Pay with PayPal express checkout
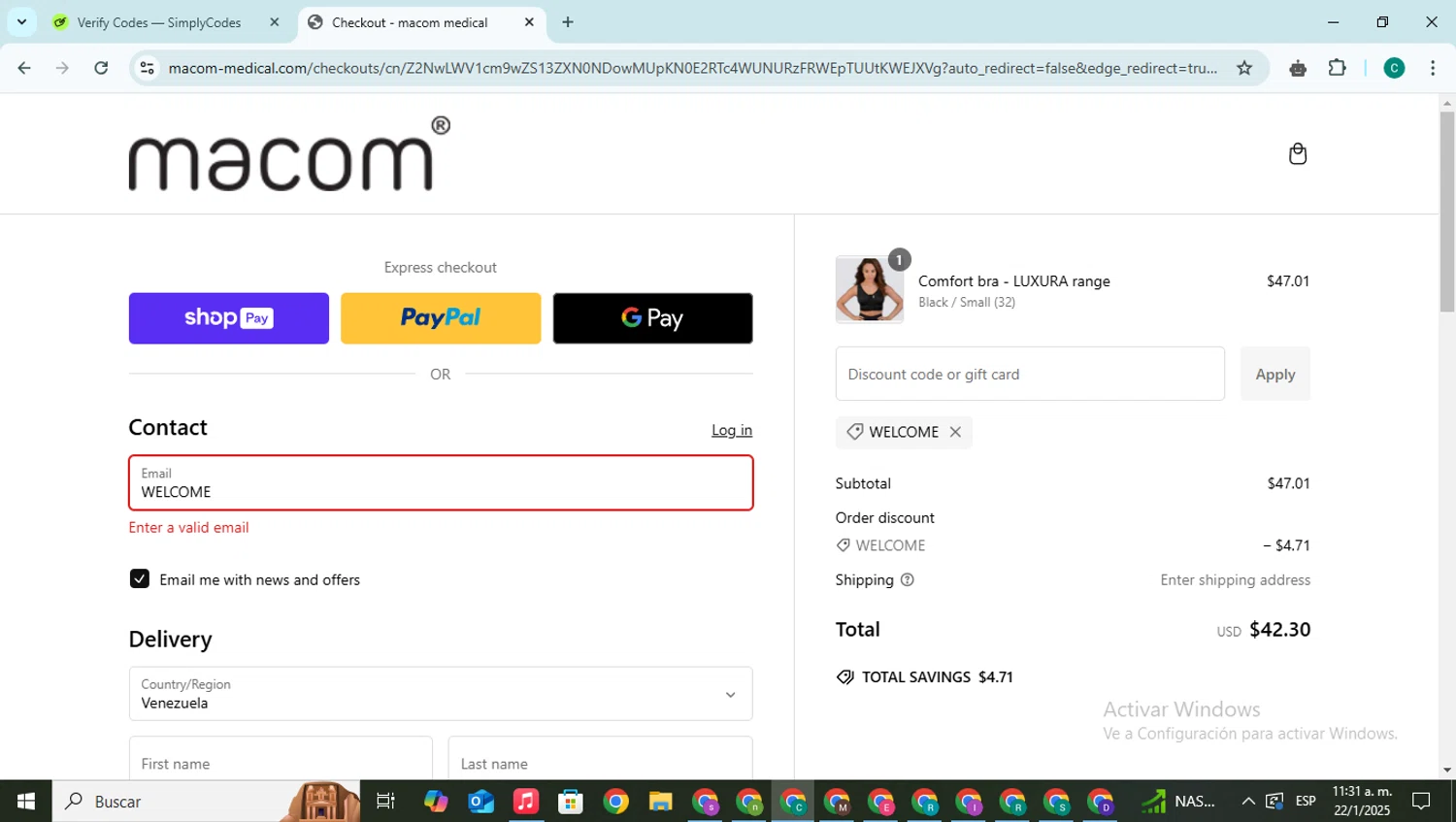 click(441, 318)
